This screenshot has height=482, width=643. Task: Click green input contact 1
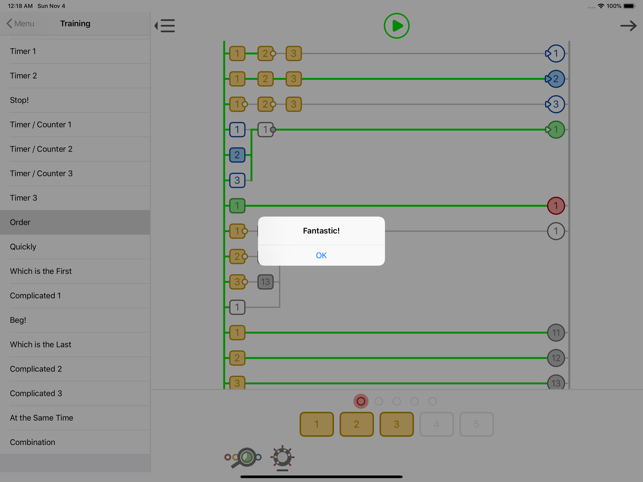click(x=237, y=206)
